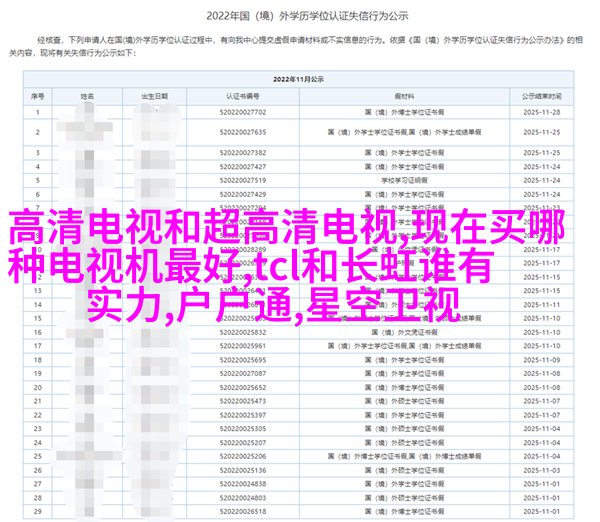Click the "姓名" column header
600x522 pixels.
point(87,96)
